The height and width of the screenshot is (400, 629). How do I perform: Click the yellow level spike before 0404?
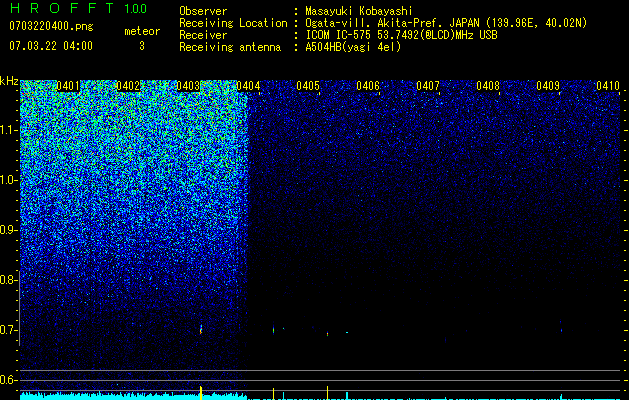pos(201,393)
